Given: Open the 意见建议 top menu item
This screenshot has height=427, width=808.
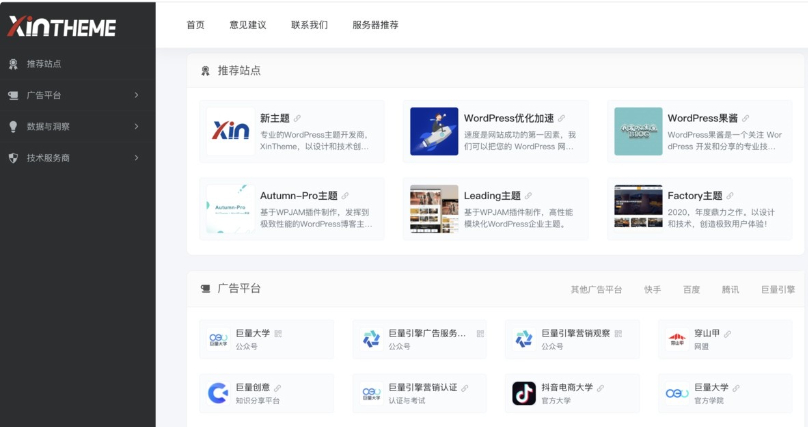Looking at the screenshot, I should tap(248, 25).
